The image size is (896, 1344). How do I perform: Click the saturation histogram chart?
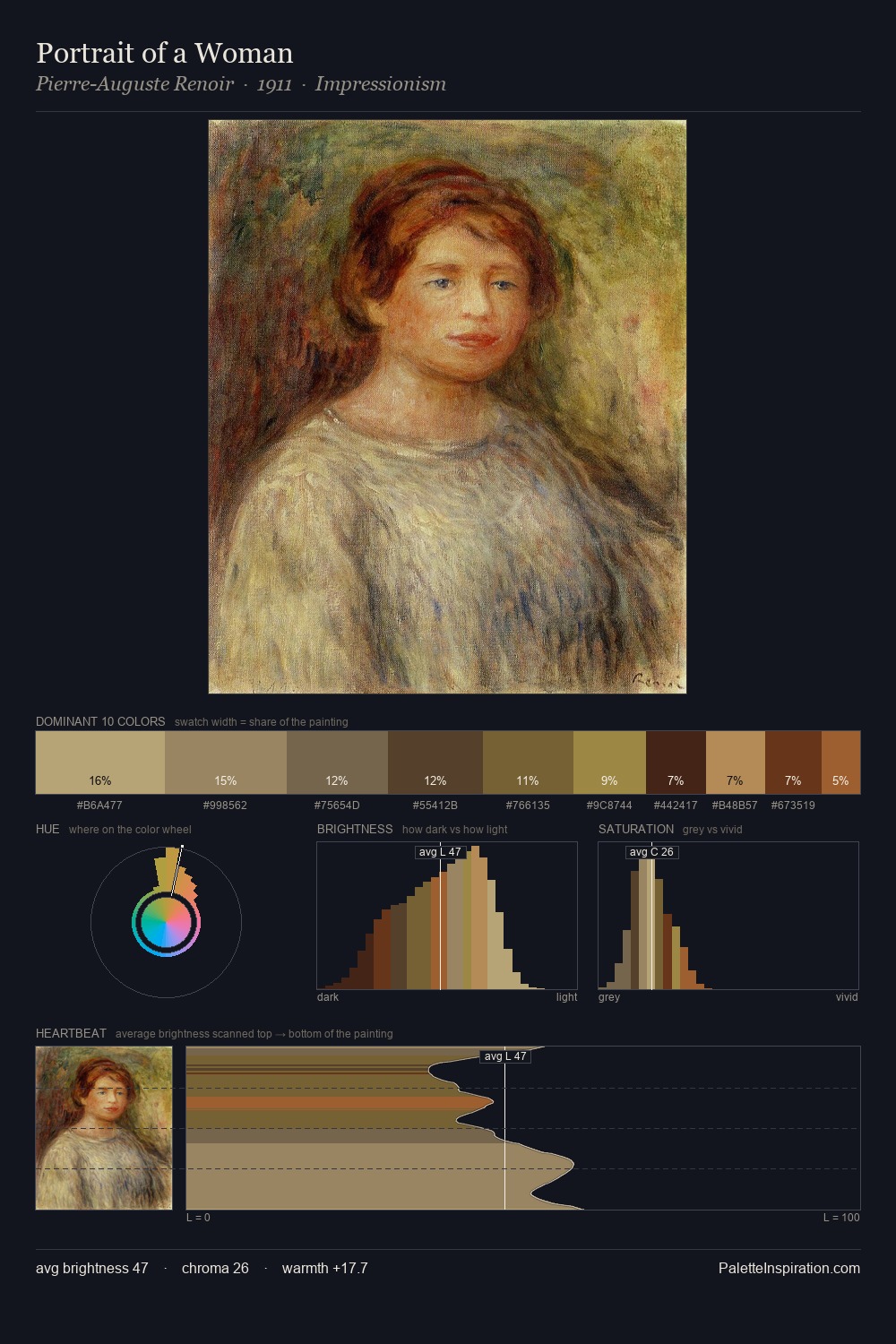click(x=728, y=916)
